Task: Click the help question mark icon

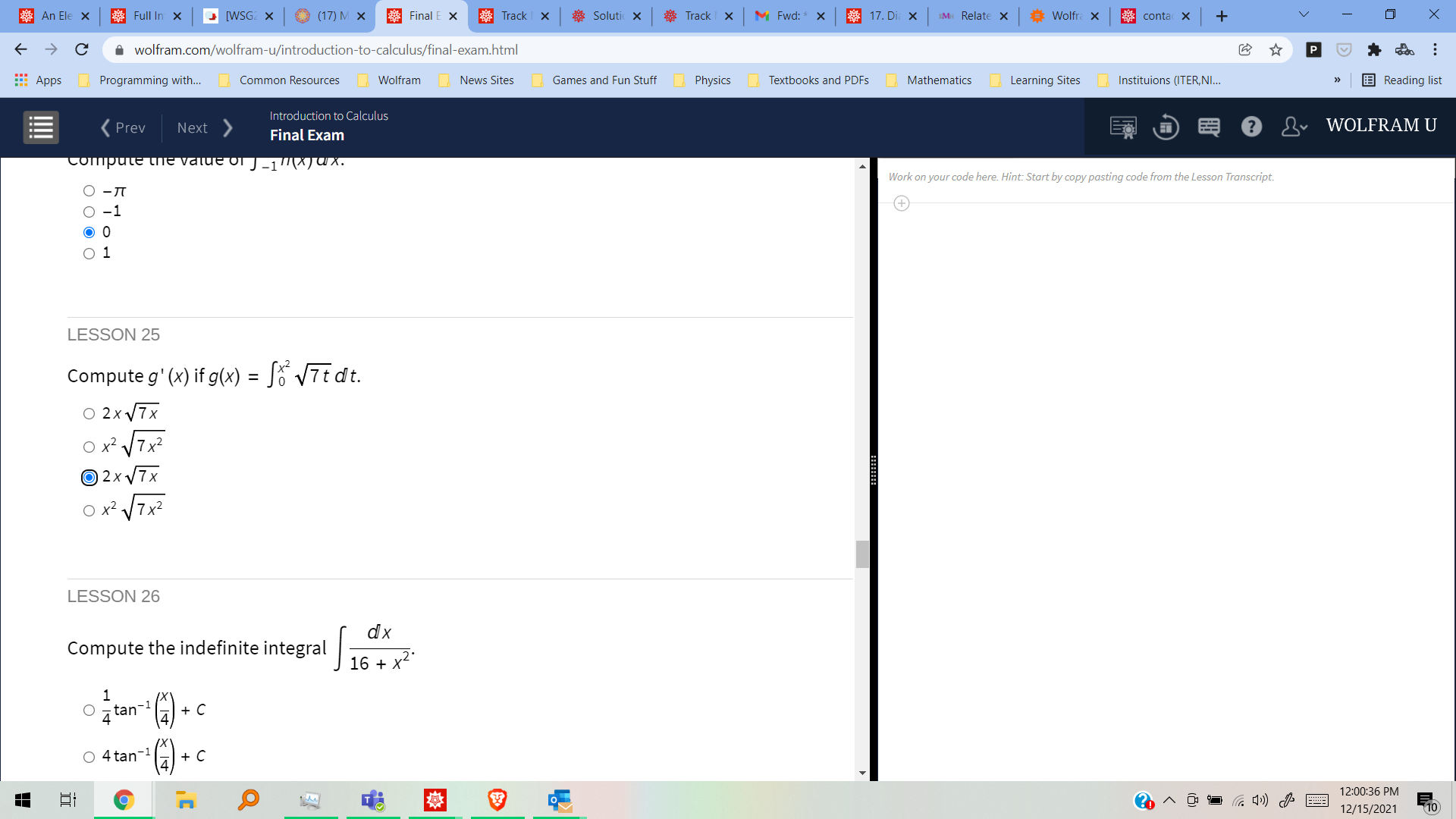Action: (1251, 126)
